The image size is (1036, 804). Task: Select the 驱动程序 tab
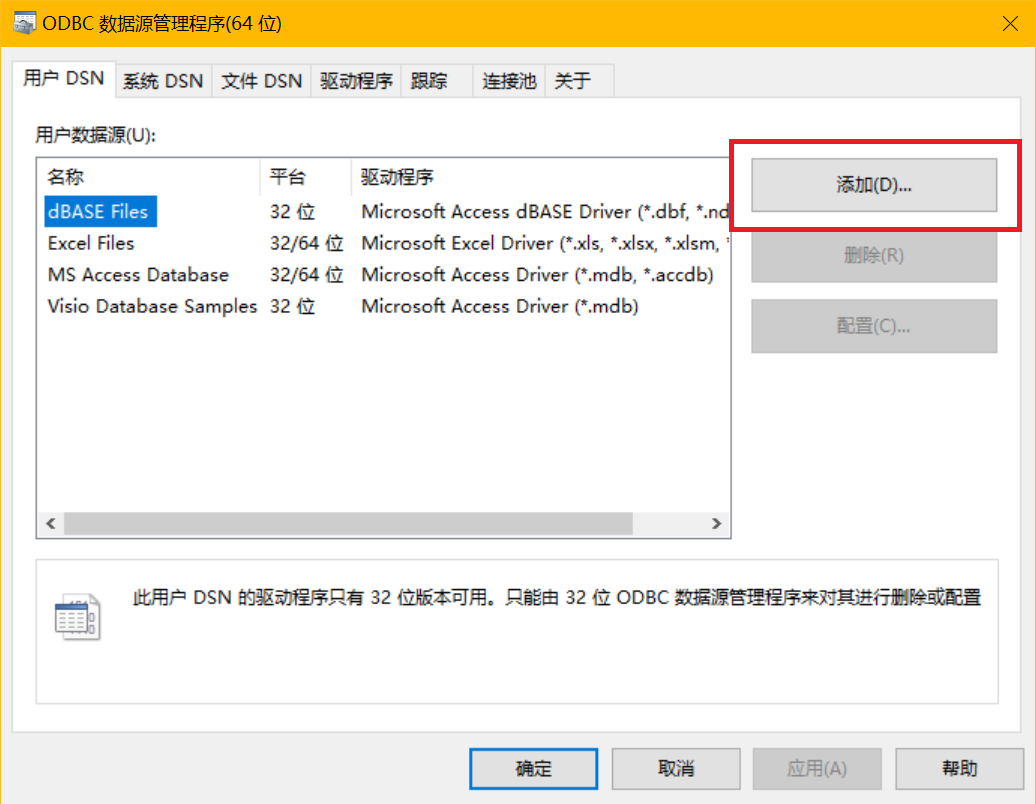coord(356,82)
